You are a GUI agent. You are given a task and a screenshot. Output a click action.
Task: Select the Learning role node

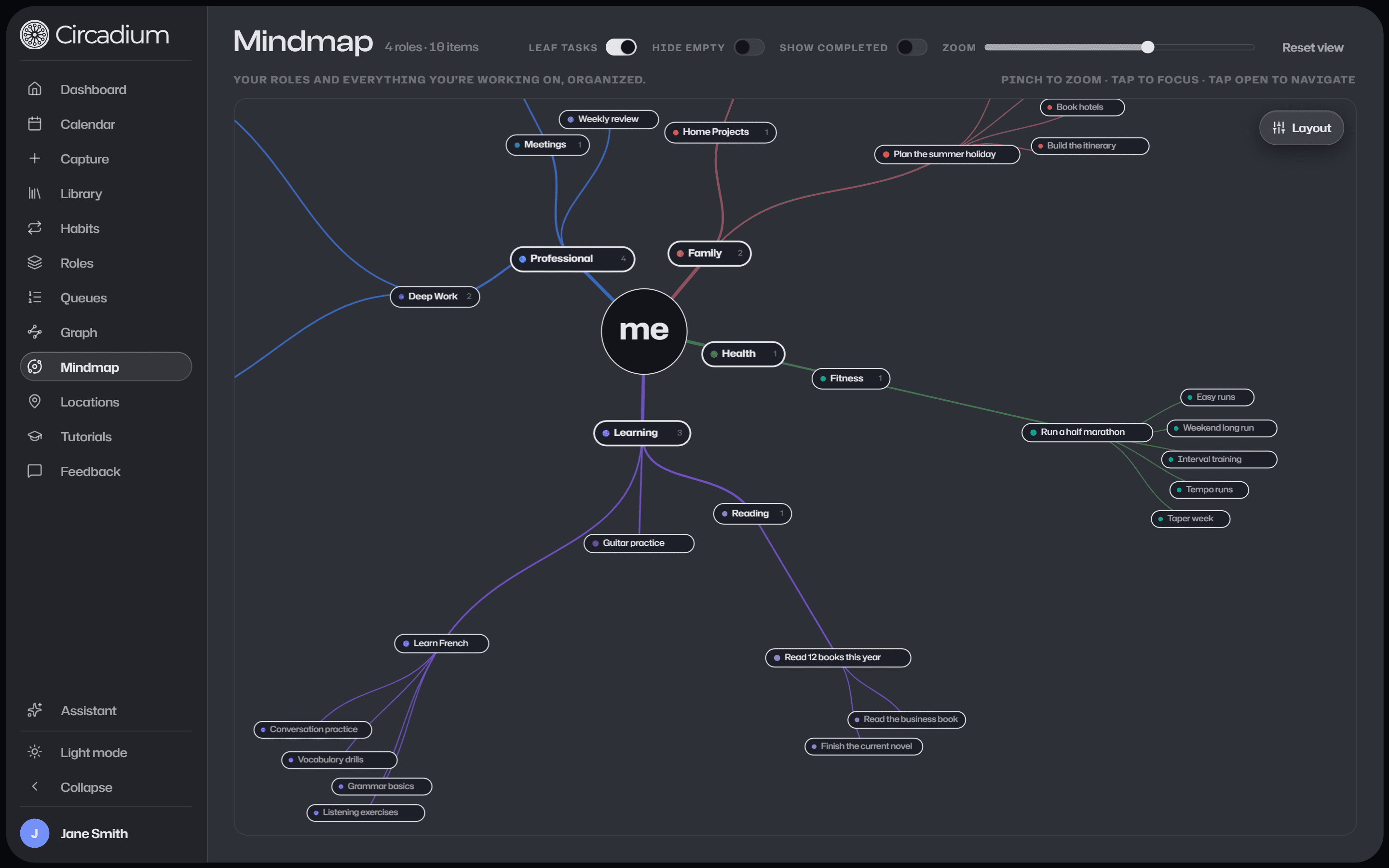642,433
